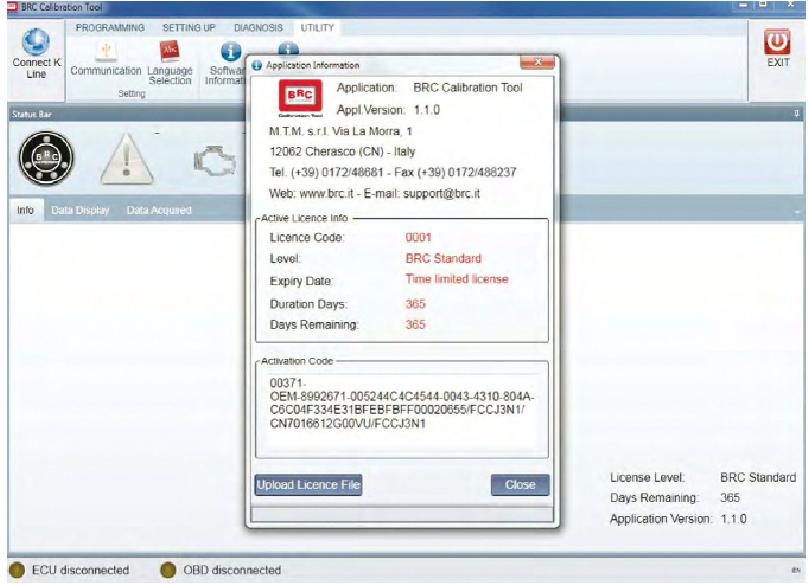
Task: Click the Software Information icon
Action: pyautogui.click(x=229, y=52)
